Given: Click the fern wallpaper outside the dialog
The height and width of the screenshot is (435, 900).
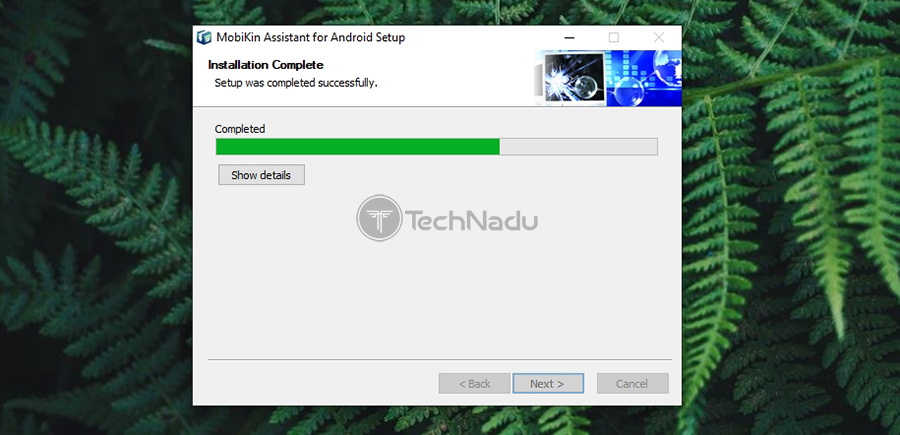Looking at the screenshot, I should (x=92, y=230).
